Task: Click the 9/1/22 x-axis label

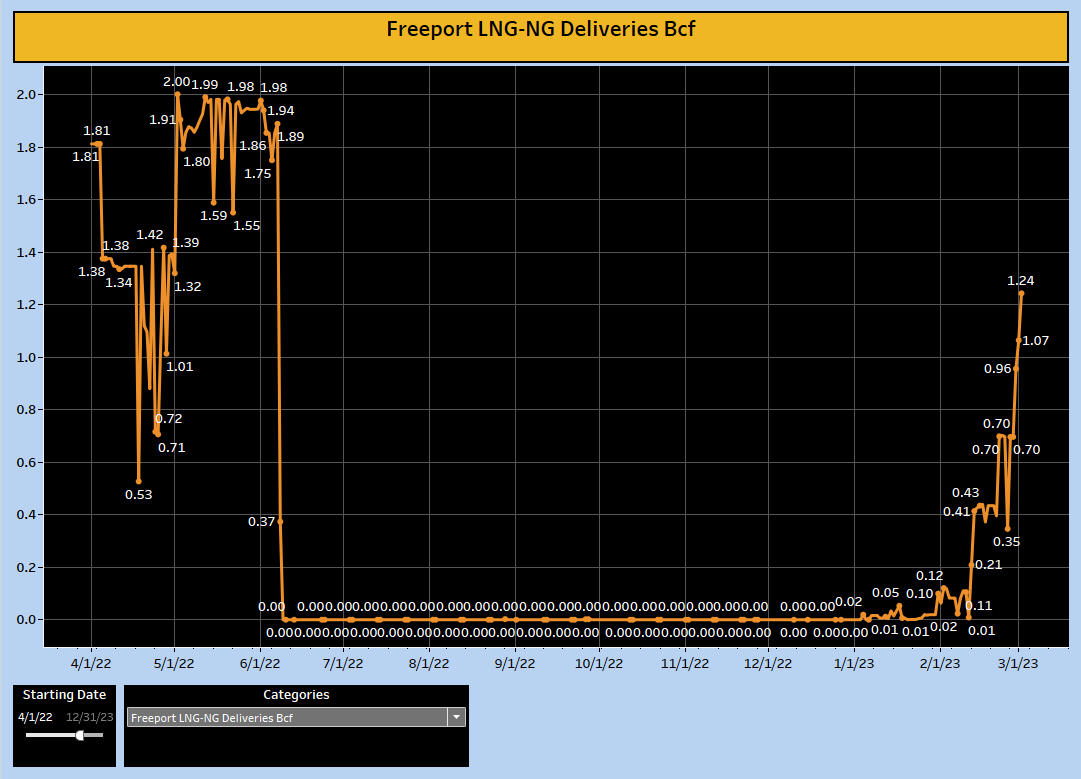Action: [x=515, y=664]
